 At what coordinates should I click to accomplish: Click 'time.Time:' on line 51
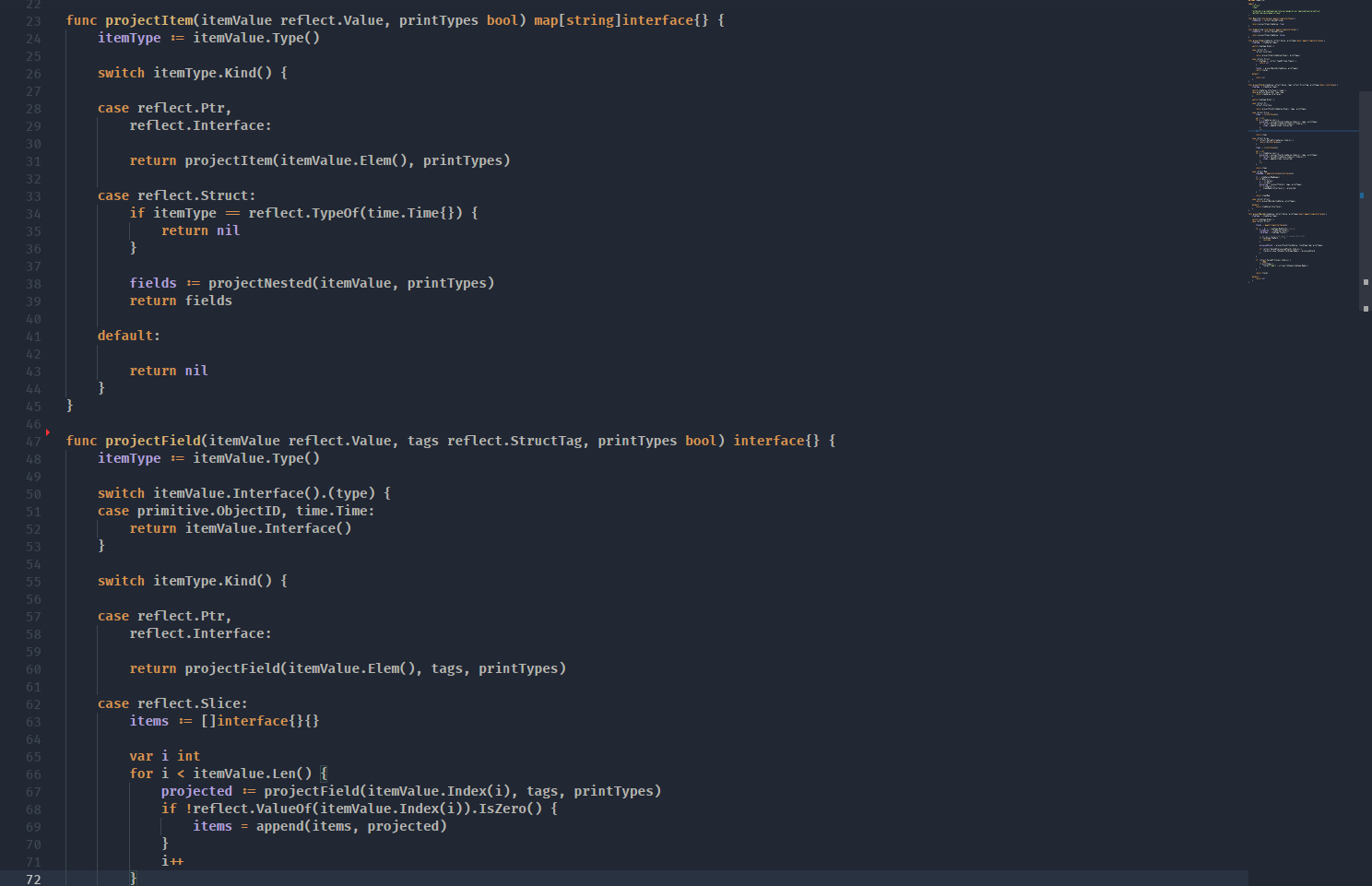tap(335, 511)
